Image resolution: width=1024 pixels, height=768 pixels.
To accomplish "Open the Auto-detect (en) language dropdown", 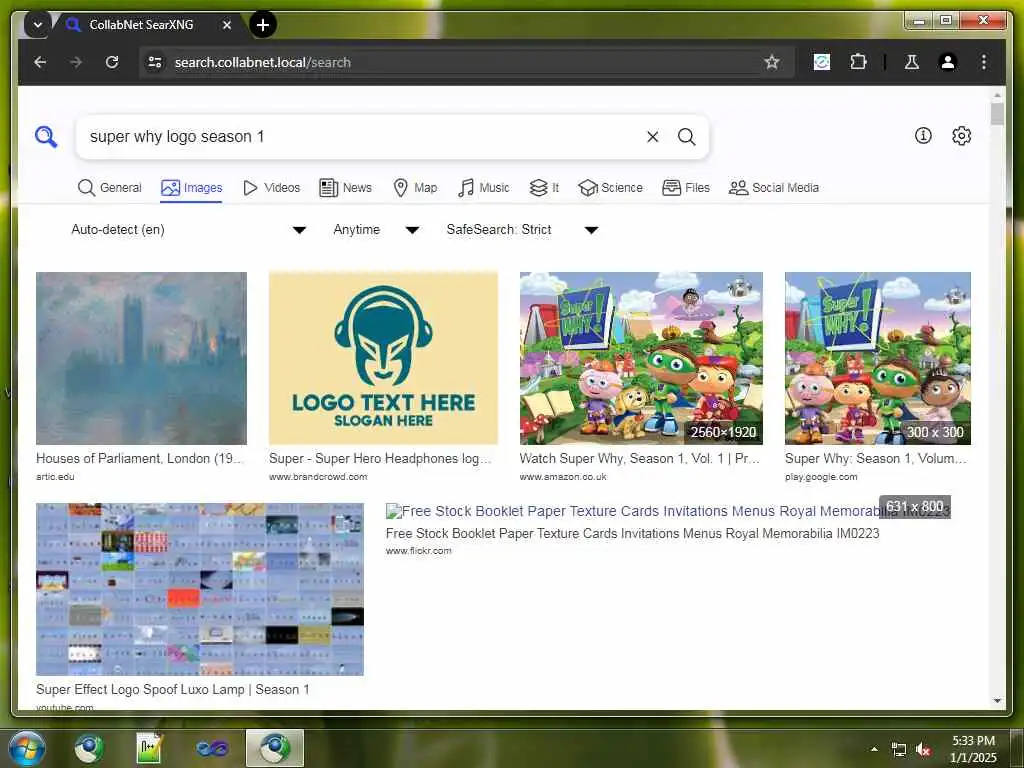I will pyautogui.click(x=189, y=230).
